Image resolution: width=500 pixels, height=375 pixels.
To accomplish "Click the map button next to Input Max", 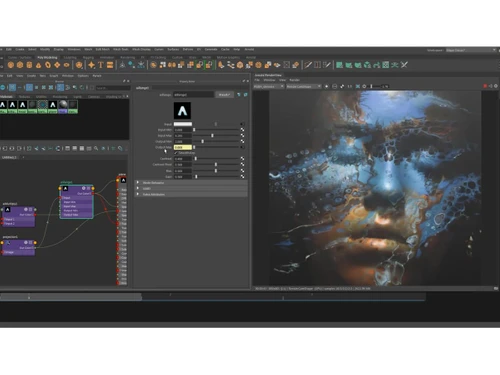I will [x=242, y=136].
